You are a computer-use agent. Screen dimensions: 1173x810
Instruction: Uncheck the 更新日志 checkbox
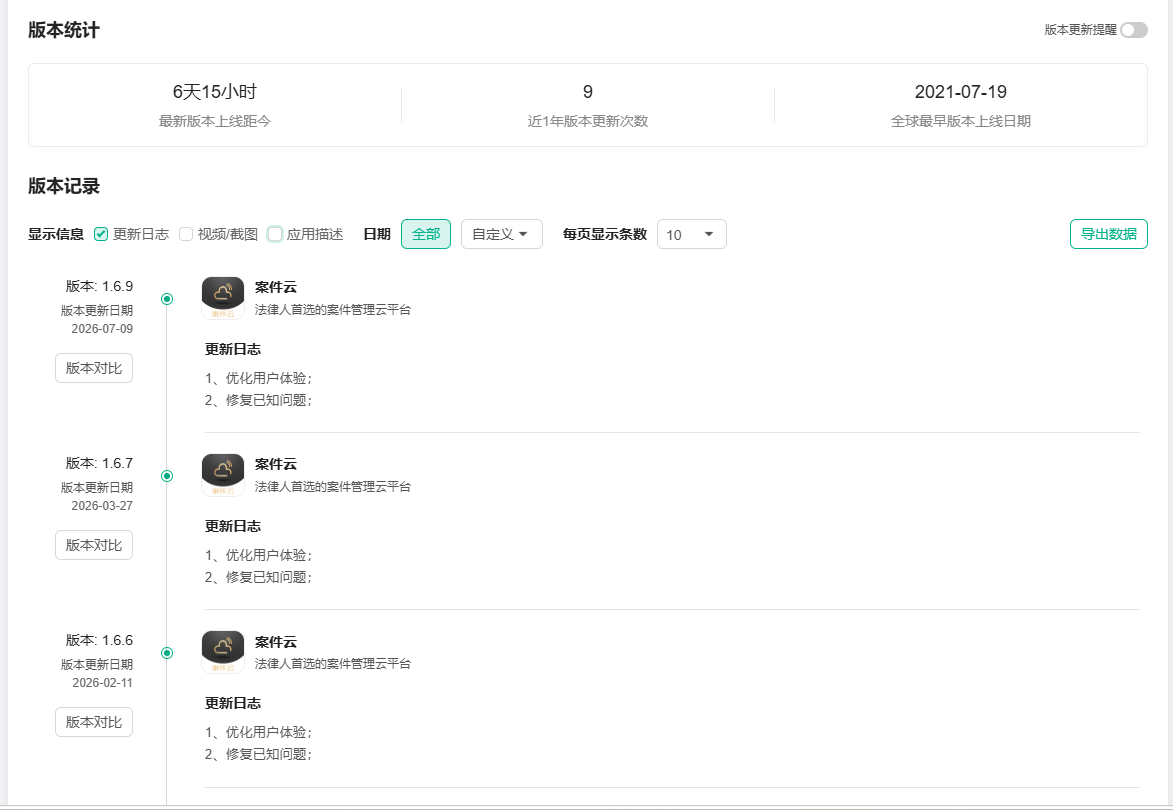(x=101, y=234)
